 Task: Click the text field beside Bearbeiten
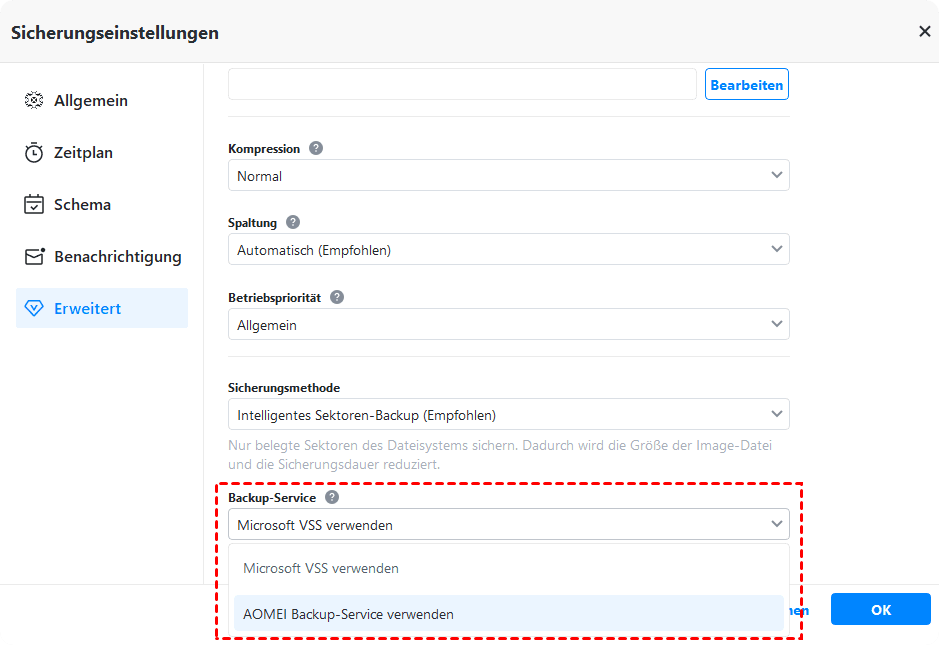coord(462,85)
